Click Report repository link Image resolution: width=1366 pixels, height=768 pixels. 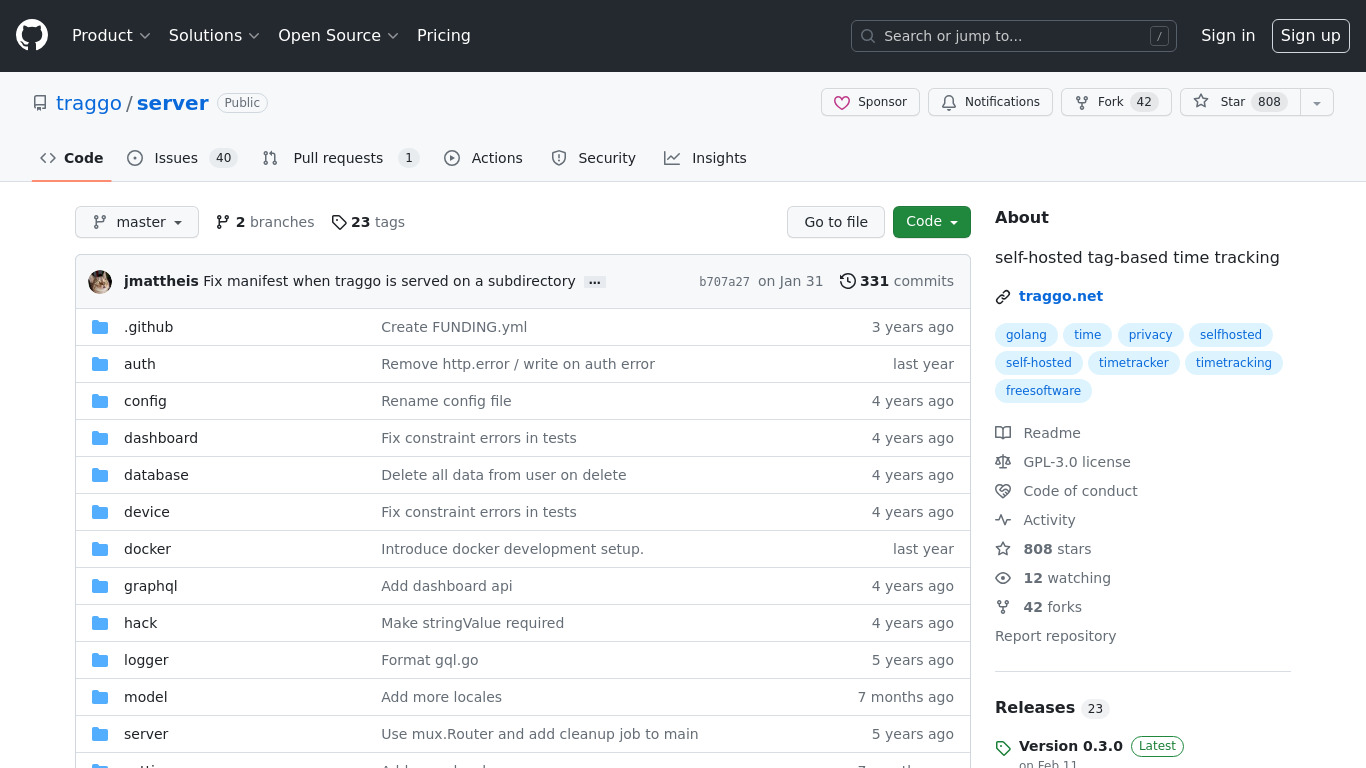tap(1055, 636)
